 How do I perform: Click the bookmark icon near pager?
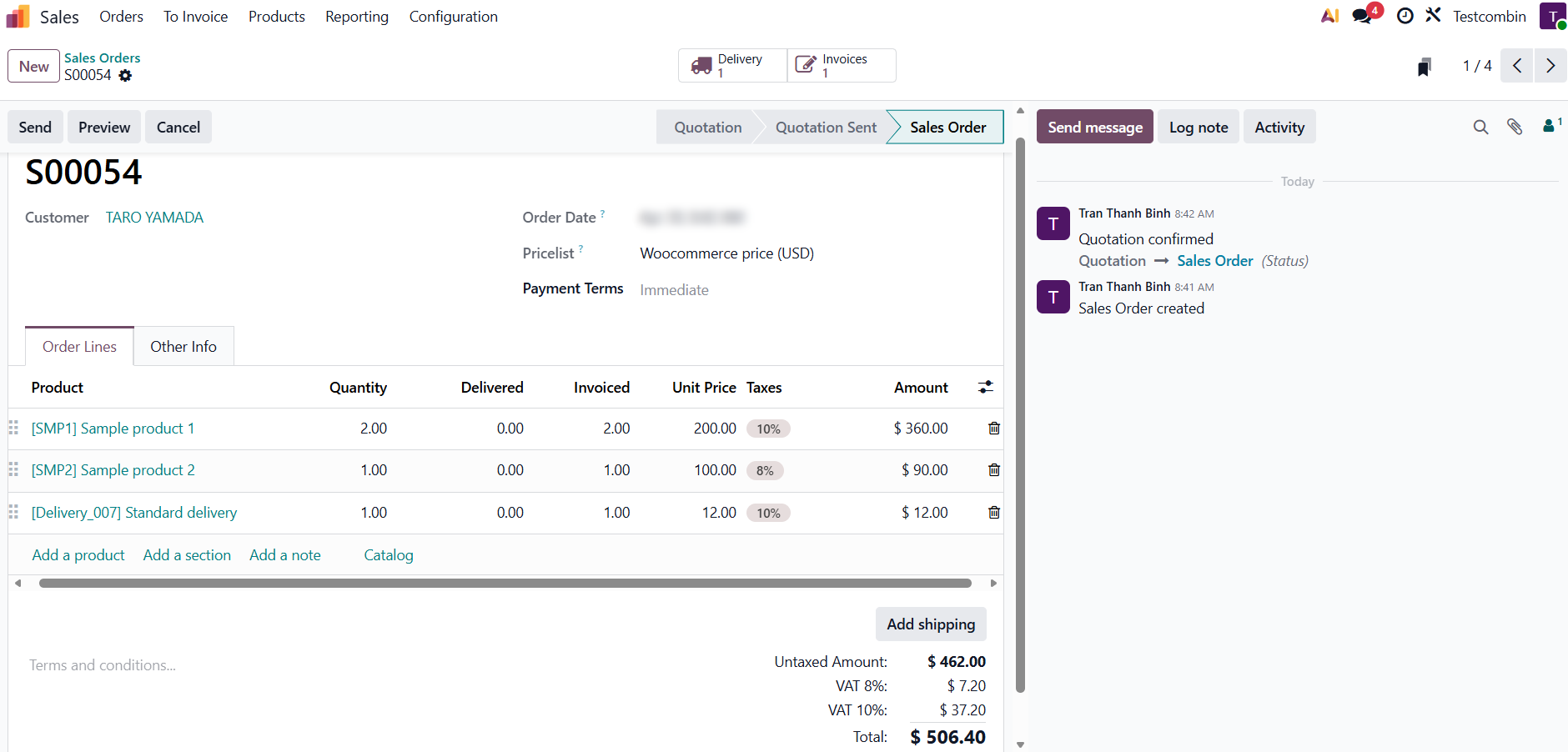[x=1425, y=67]
